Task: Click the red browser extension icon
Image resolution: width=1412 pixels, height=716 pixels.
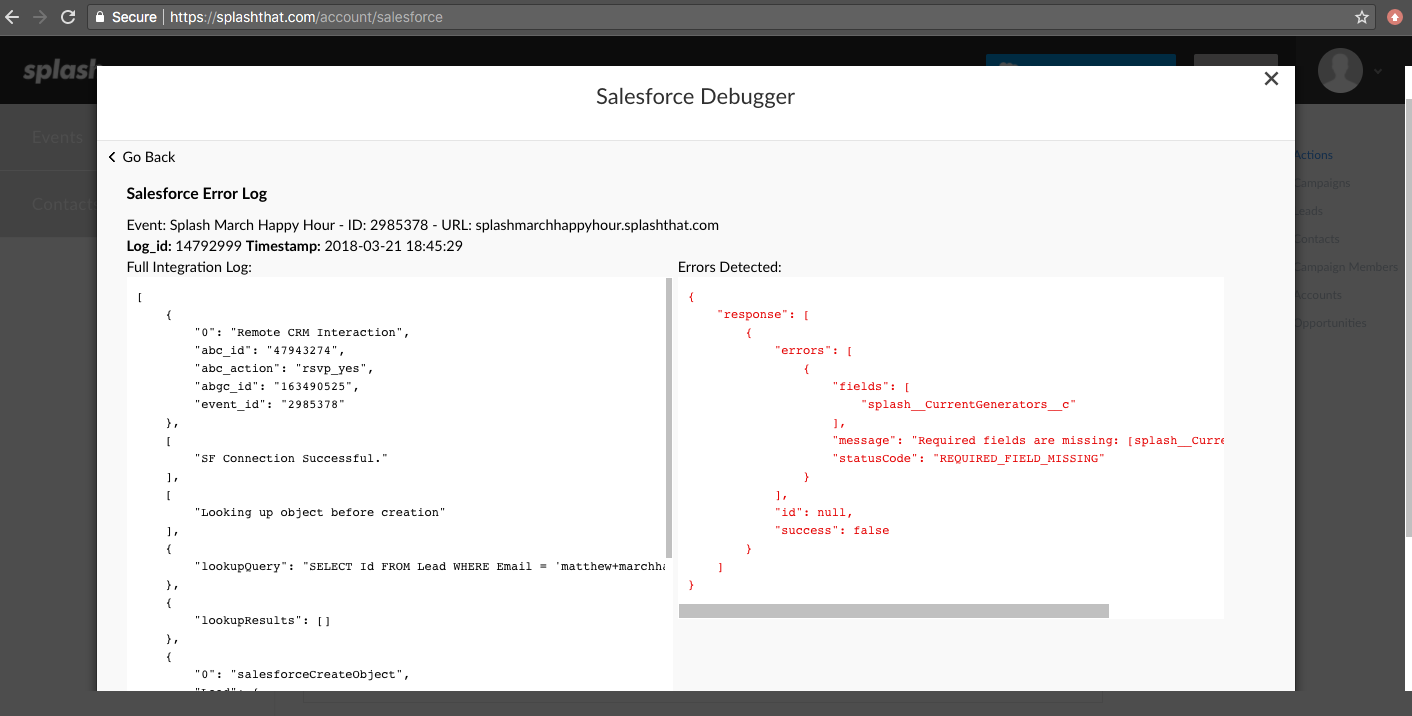Action: pos(1395,17)
